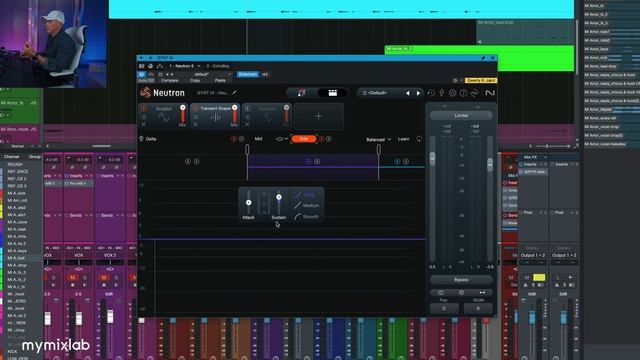Click the iZotope N logo icon
This screenshot has height=360, width=640.
[x=490, y=93]
